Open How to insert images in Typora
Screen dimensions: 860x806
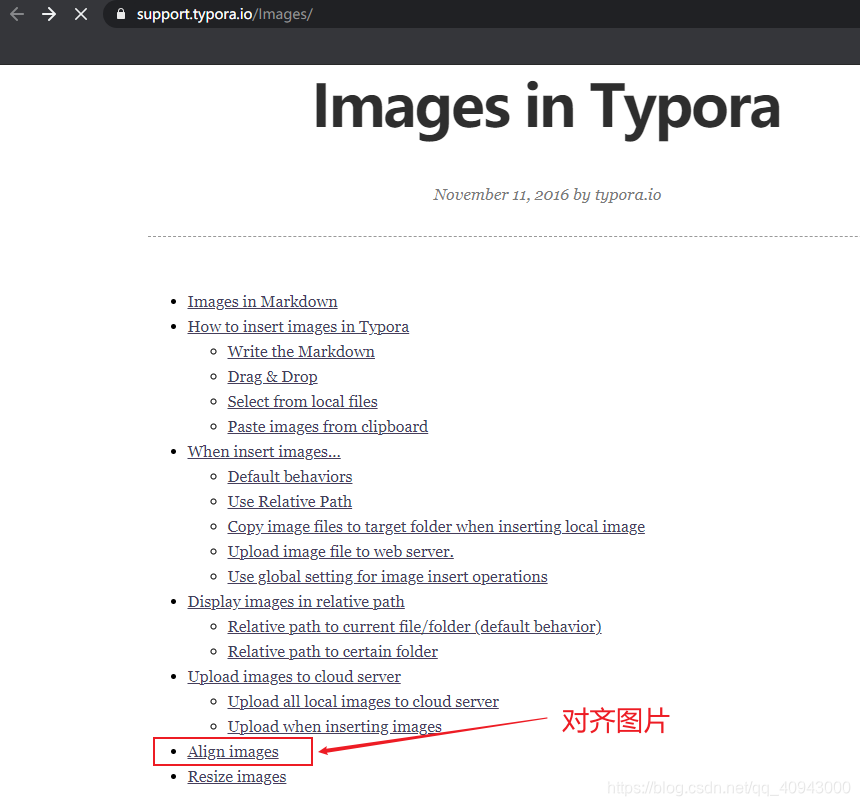(x=298, y=327)
